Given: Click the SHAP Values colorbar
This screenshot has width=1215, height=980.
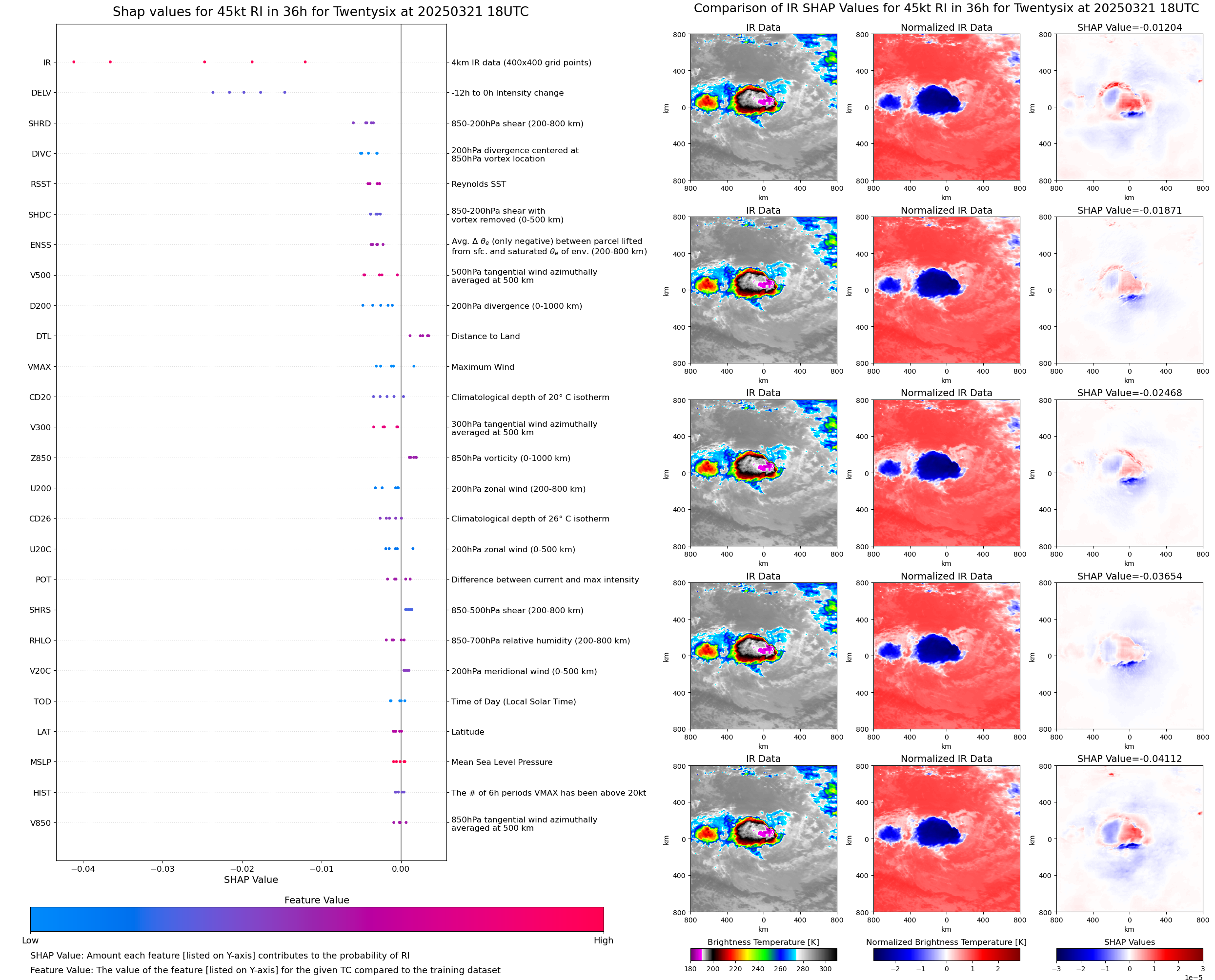Looking at the screenshot, I should pos(1129,955).
